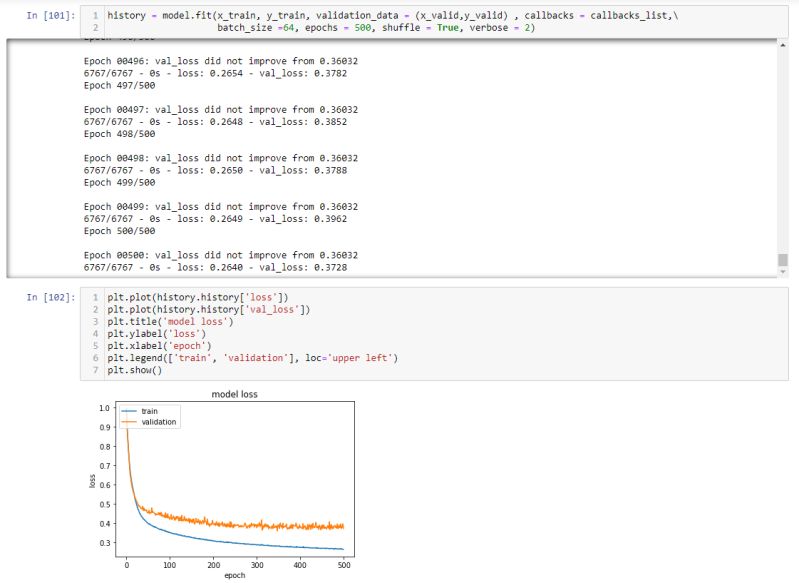799x583 pixels.
Task: Click the 'Epoch 497/500' line
Action: pos(119,85)
